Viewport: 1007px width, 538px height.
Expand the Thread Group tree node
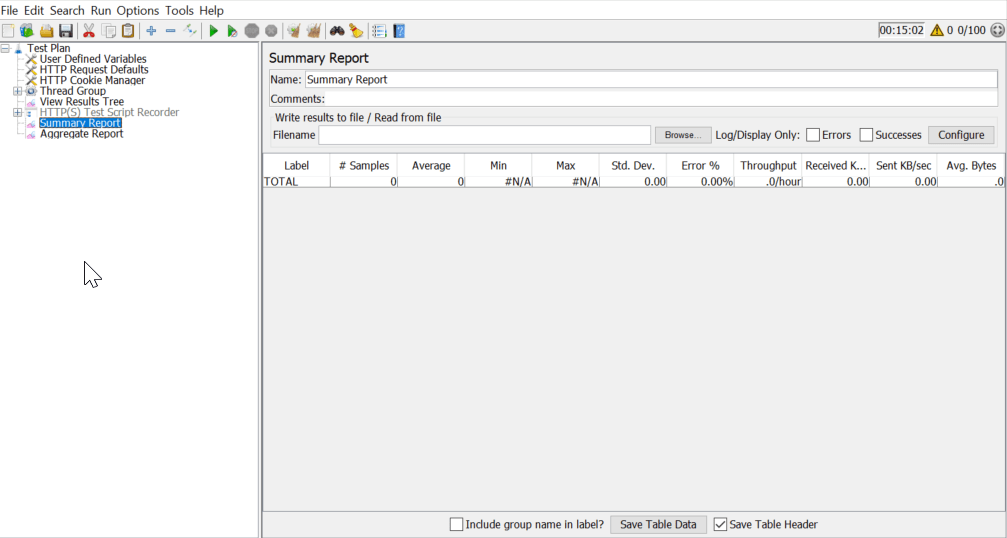pos(17,91)
